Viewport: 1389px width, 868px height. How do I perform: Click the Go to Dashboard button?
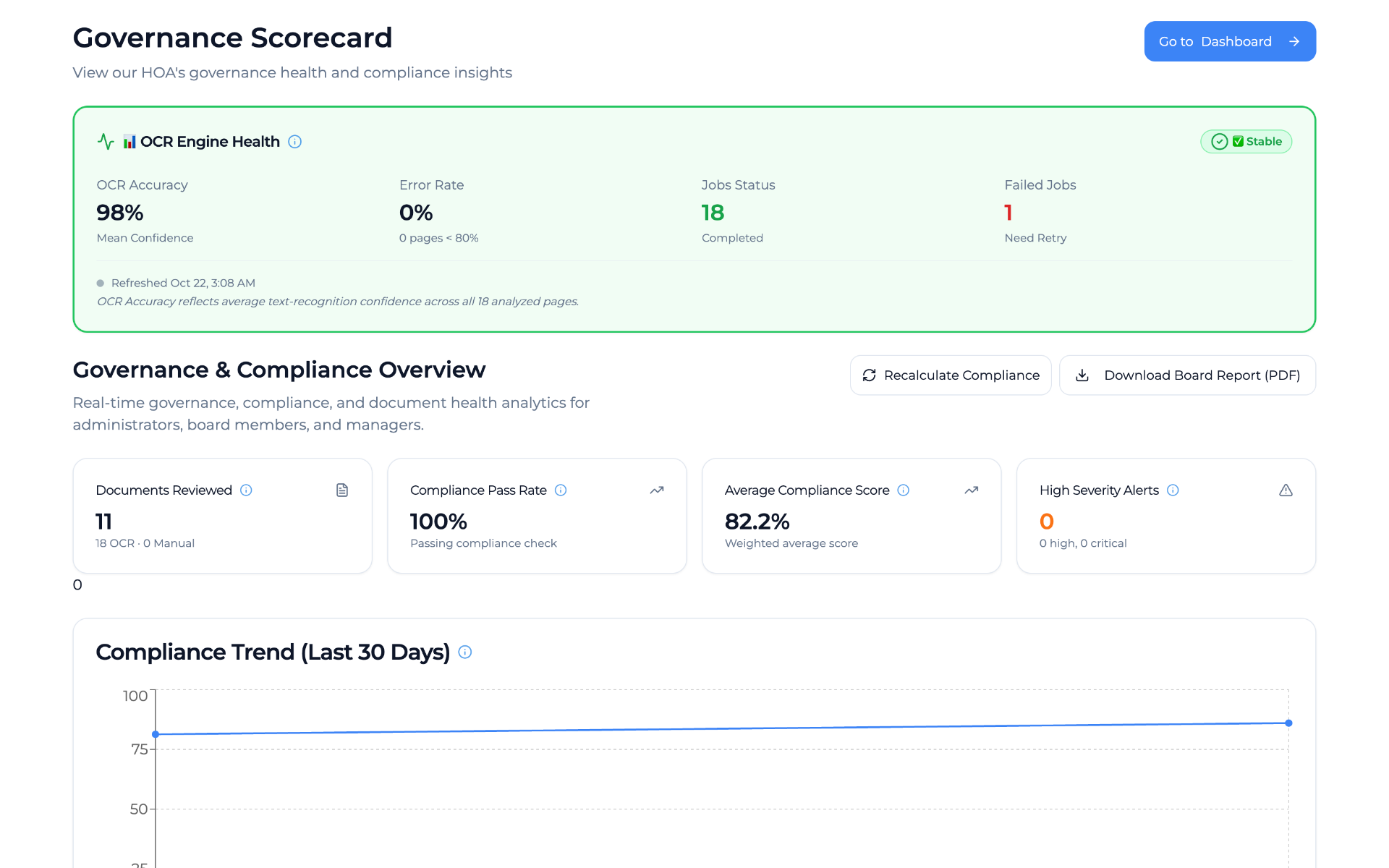point(1230,41)
